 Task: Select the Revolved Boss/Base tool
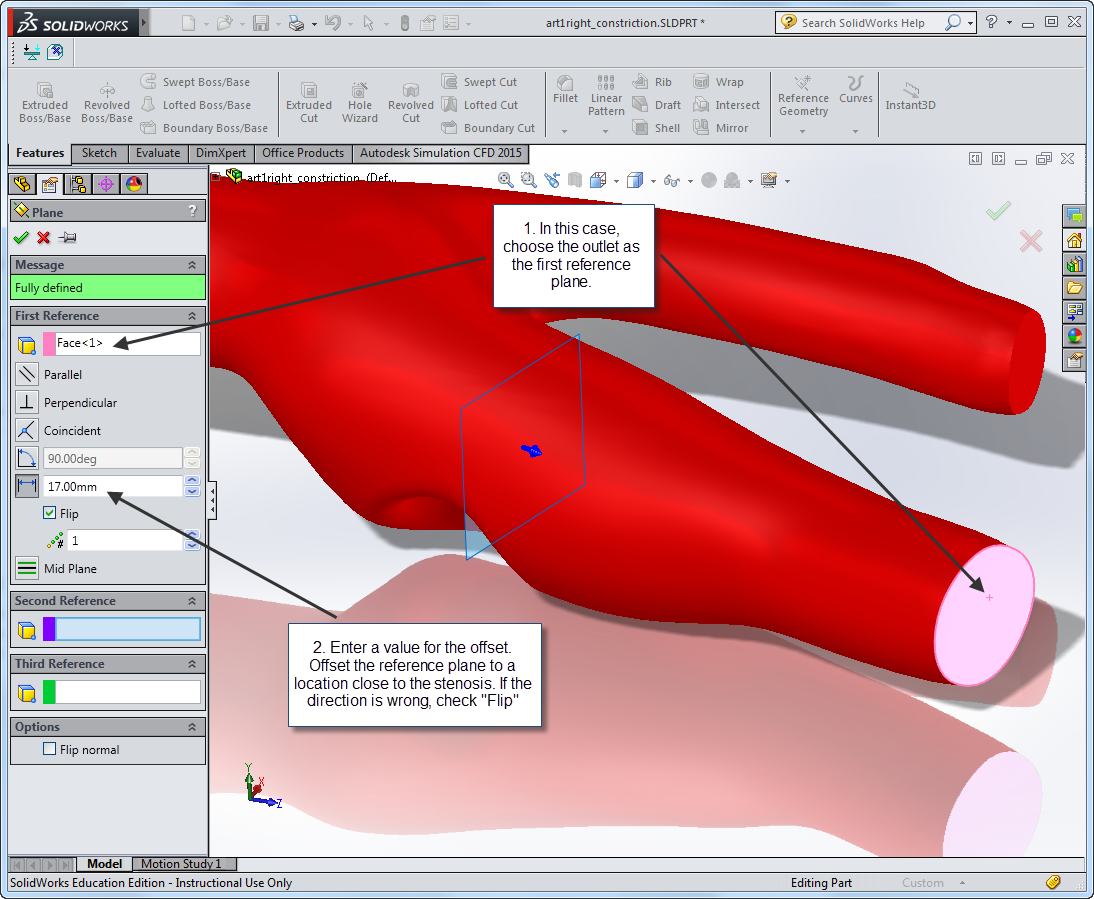[107, 102]
